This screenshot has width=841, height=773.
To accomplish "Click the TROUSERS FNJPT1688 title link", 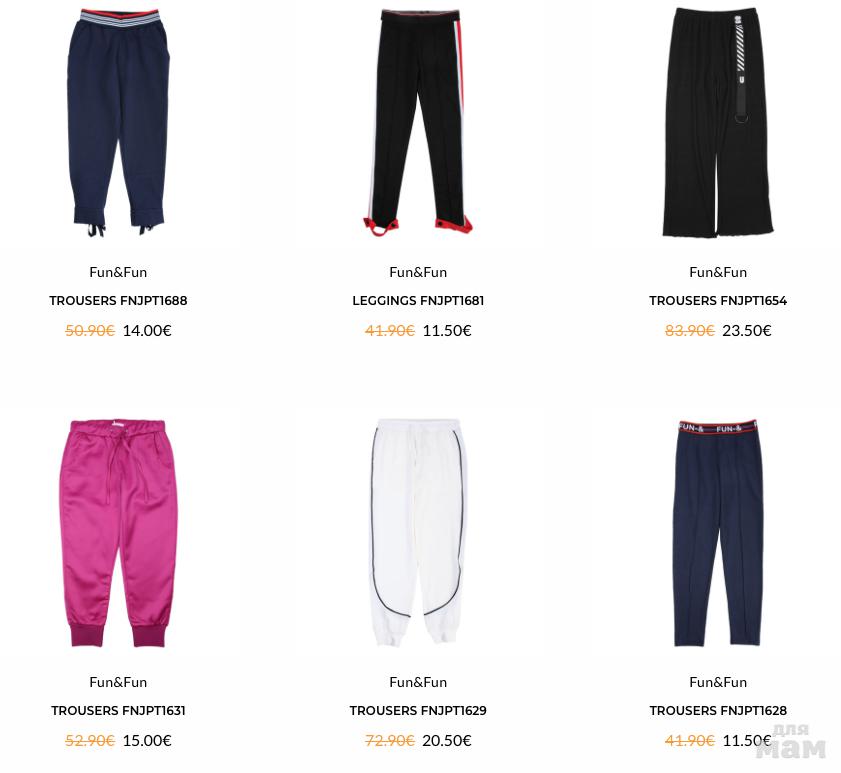I will (118, 300).
